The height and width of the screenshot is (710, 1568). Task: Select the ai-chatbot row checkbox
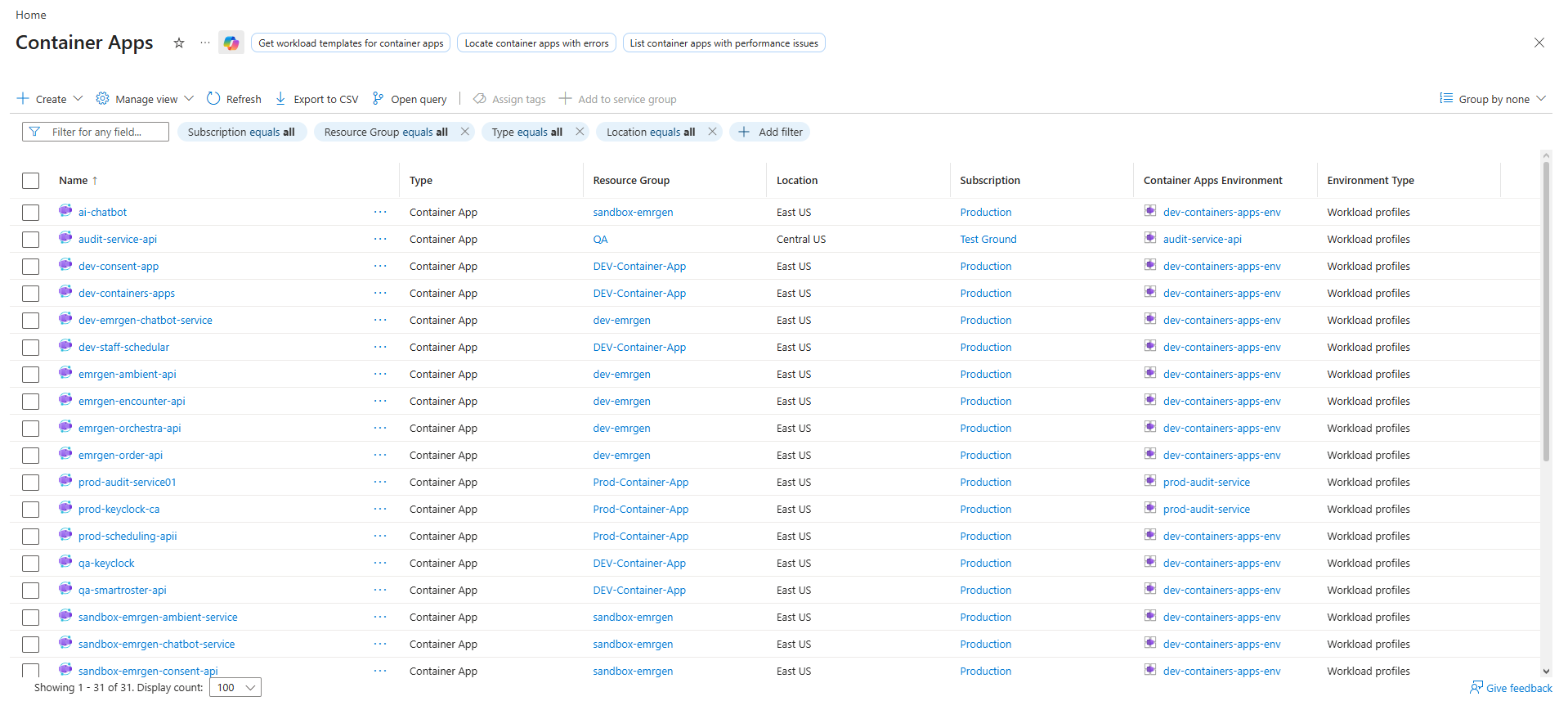31,213
